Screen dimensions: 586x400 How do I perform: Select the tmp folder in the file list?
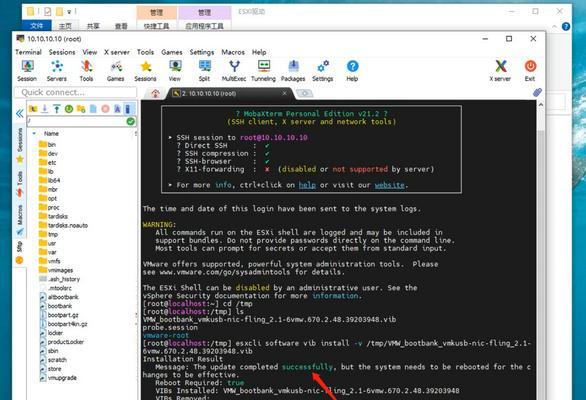coord(48,234)
